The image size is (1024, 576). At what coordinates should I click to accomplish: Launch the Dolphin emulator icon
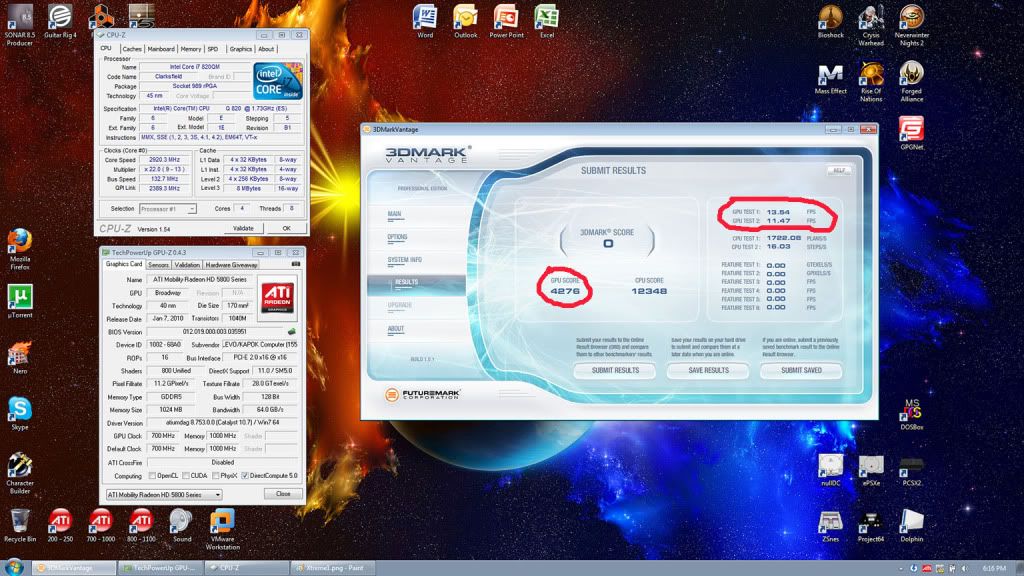[x=912, y=526]
